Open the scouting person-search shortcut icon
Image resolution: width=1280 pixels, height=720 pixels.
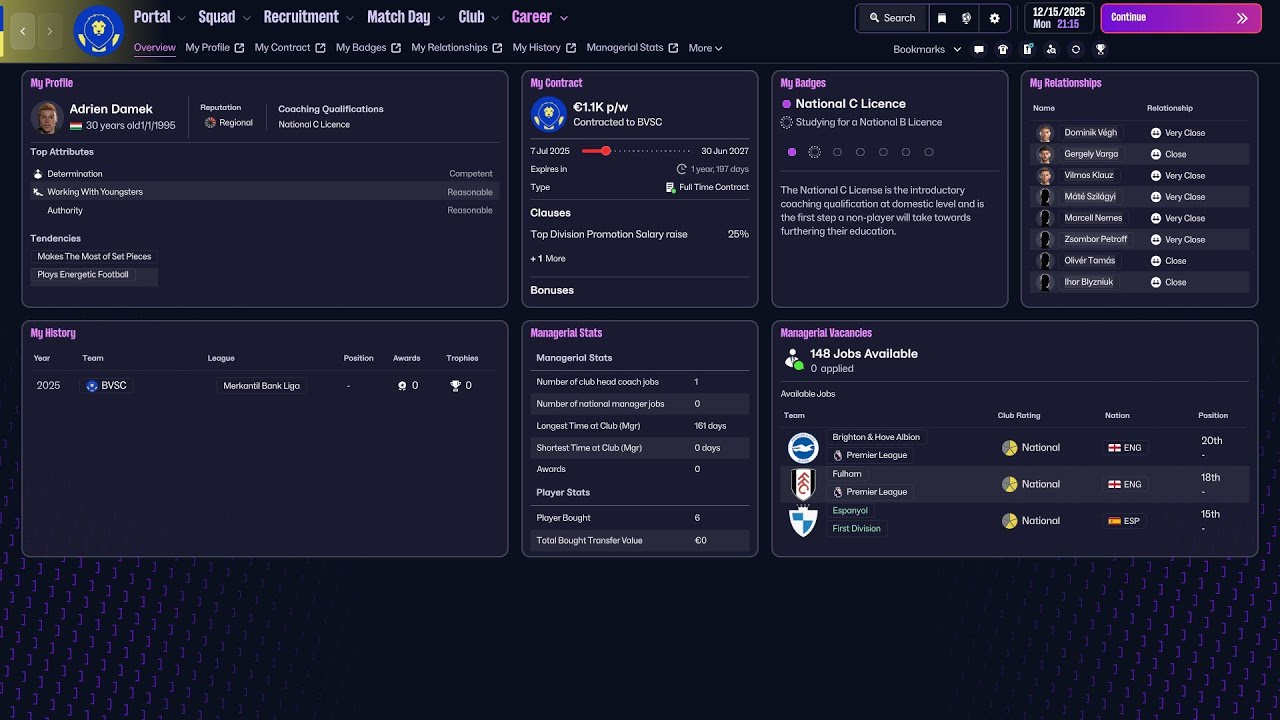tap(1051, 49)
